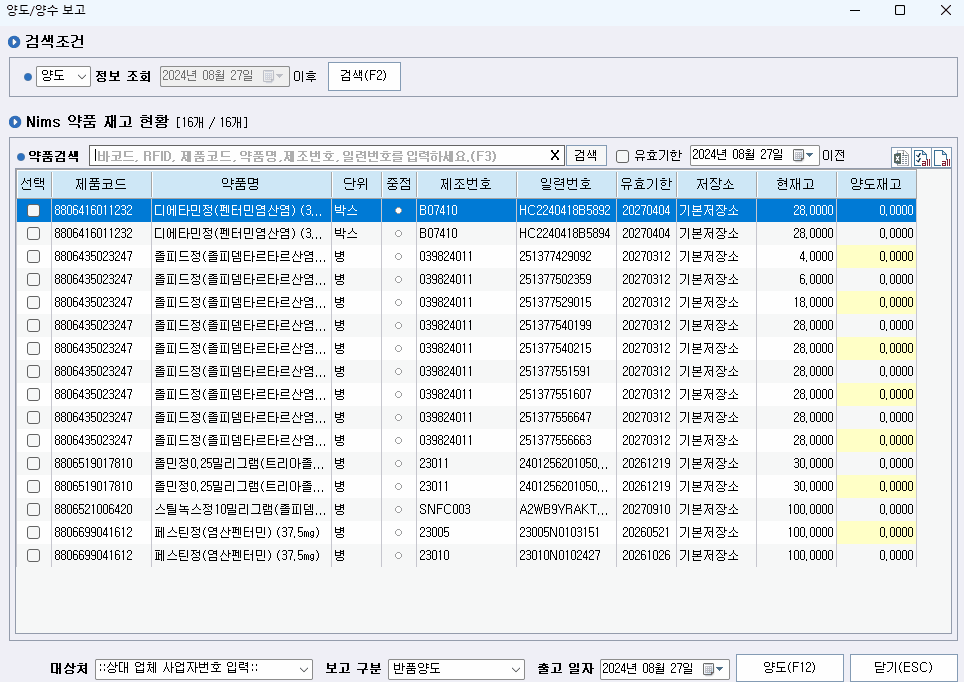Sort by 약품명 column header
Viewport: 964px width, 682px height.
pyautogui.click(x=240, y=184)
